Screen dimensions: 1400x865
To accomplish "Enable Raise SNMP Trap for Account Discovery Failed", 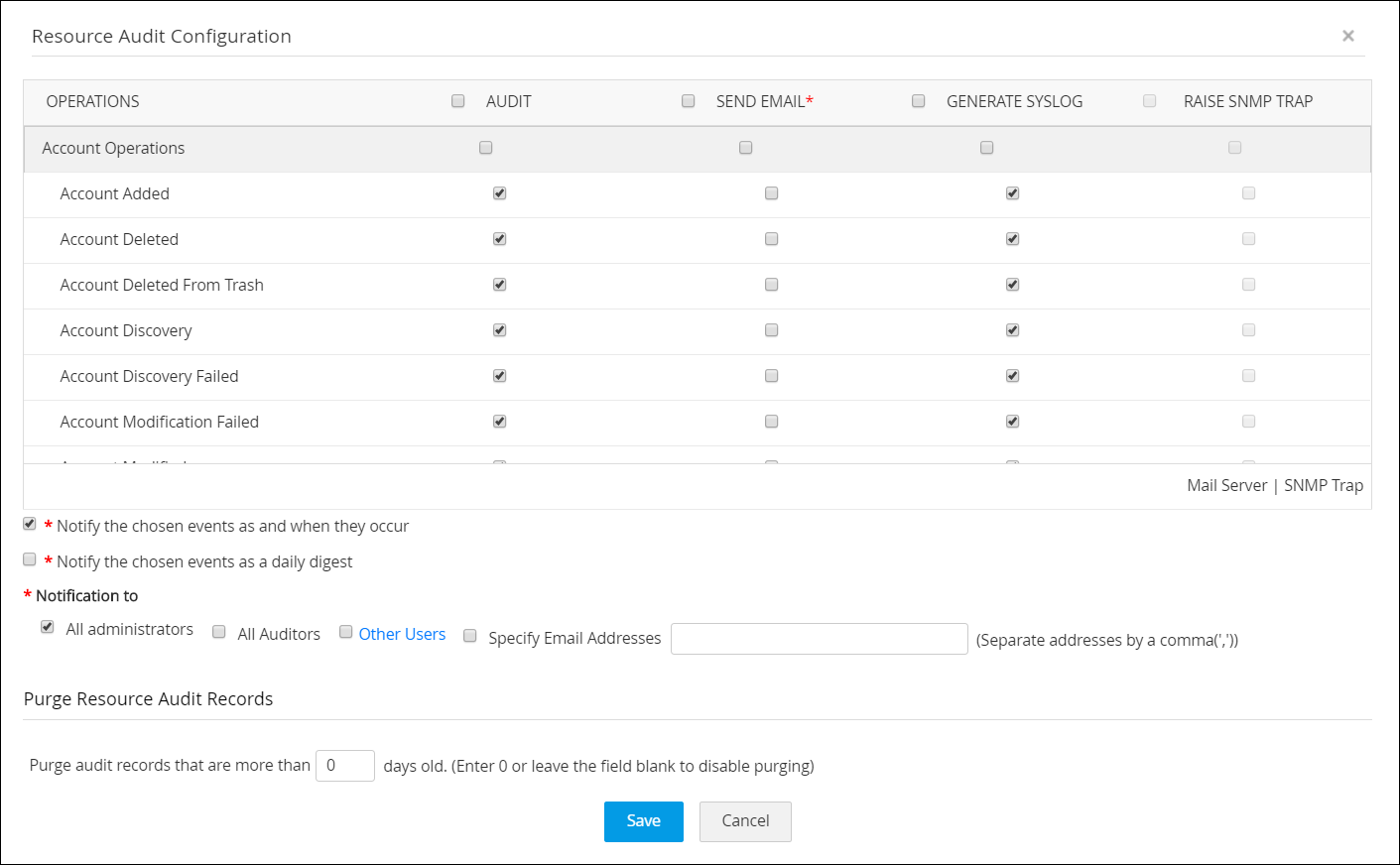I will point(1248,375).
